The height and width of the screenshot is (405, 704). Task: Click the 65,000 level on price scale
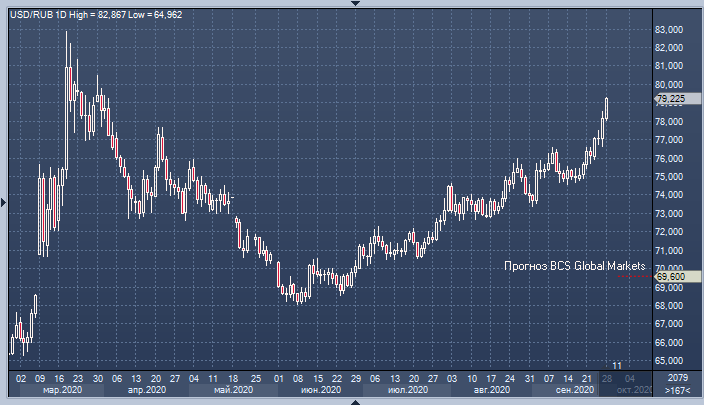(x=668, y=361)
